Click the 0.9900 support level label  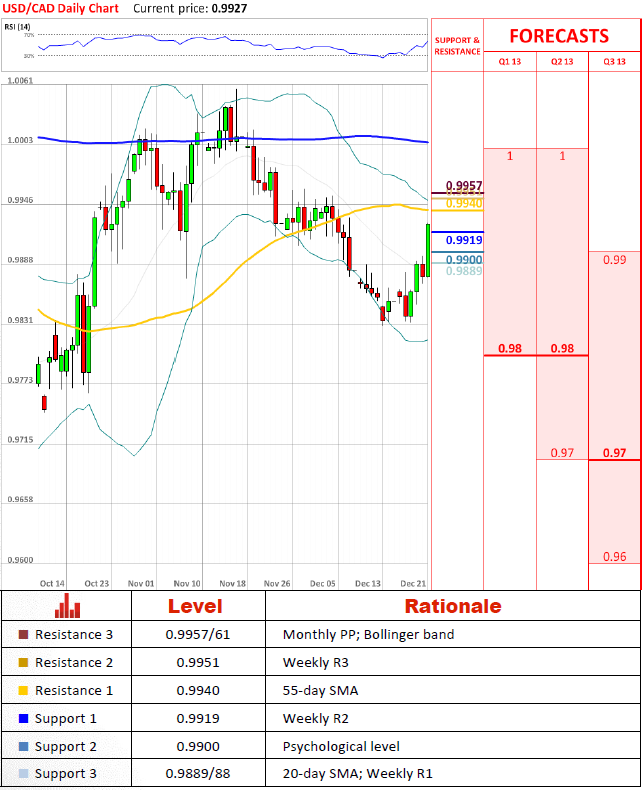point(464,259)
